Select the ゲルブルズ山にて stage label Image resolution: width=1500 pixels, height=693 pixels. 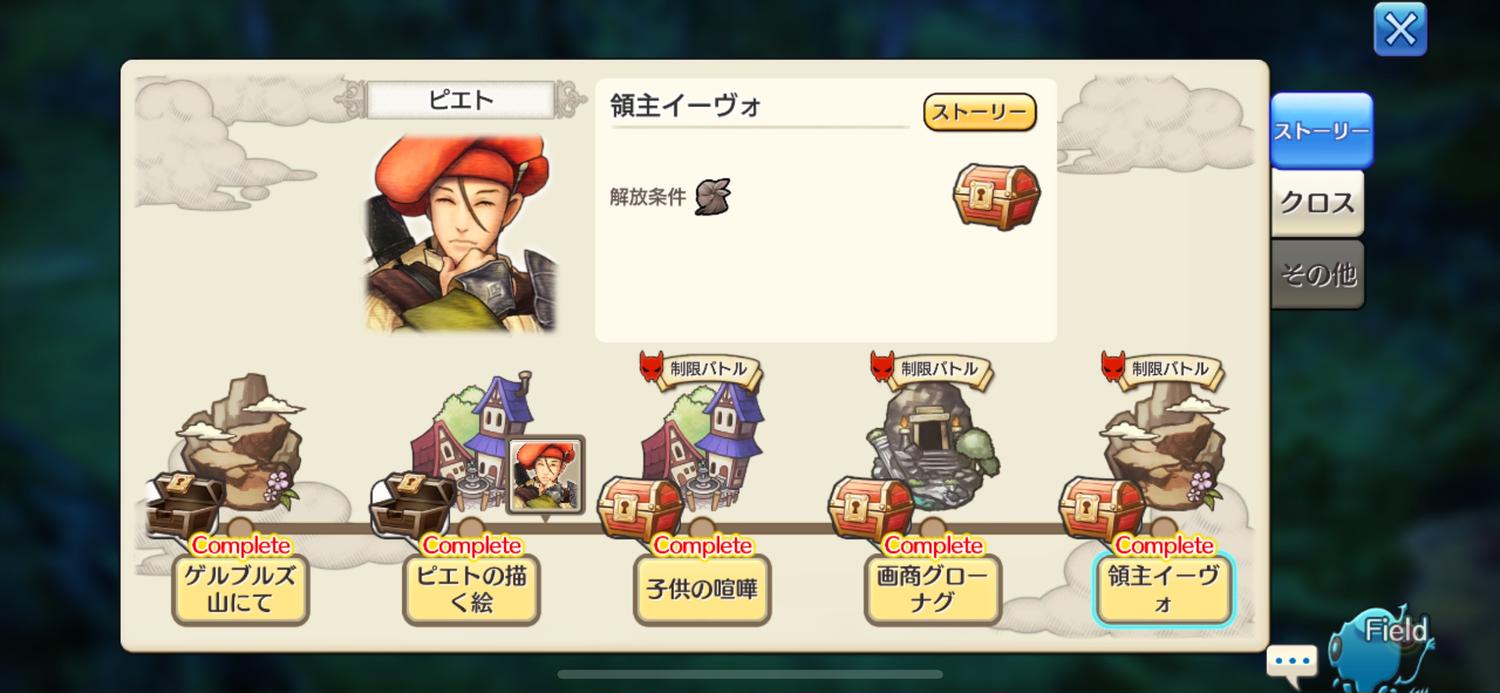241,590
